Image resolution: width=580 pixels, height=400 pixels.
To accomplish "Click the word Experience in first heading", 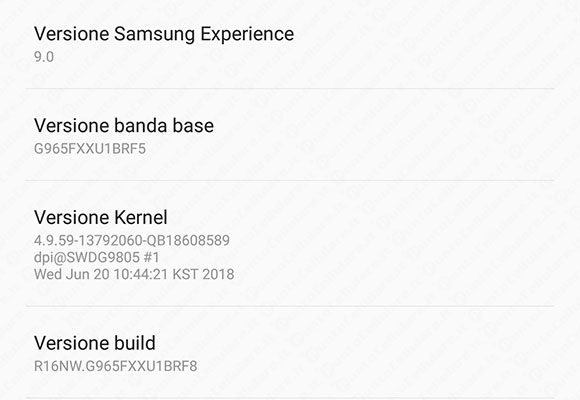I will click(247, 34).
